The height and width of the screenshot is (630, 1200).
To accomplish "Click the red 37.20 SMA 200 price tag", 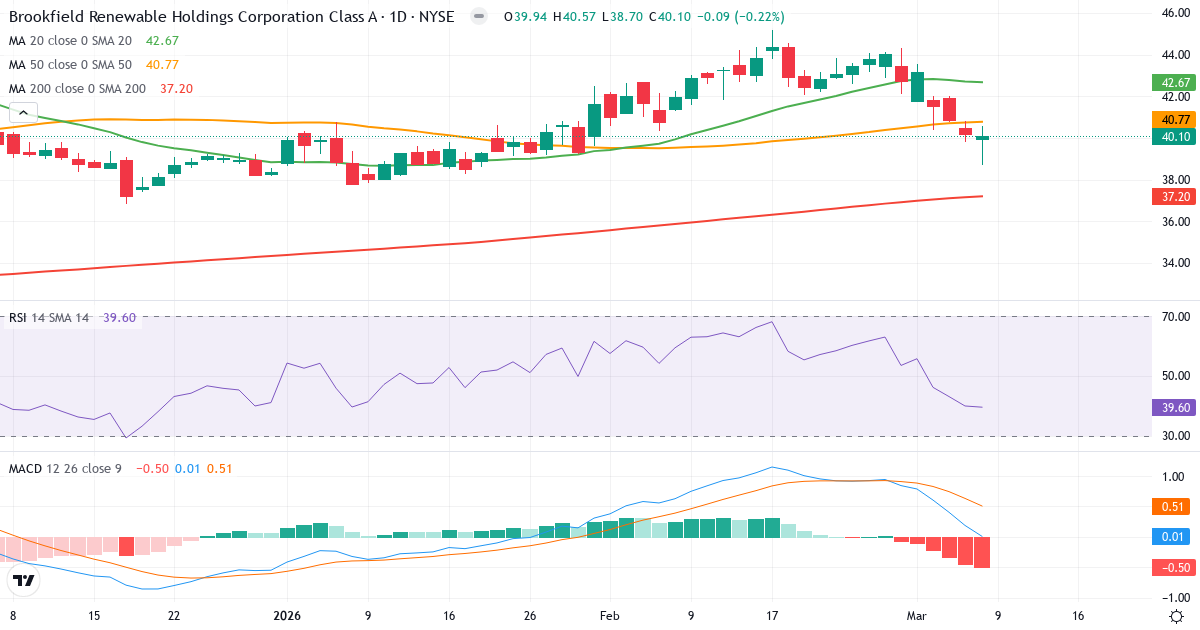I will [x=1172, y=198].
